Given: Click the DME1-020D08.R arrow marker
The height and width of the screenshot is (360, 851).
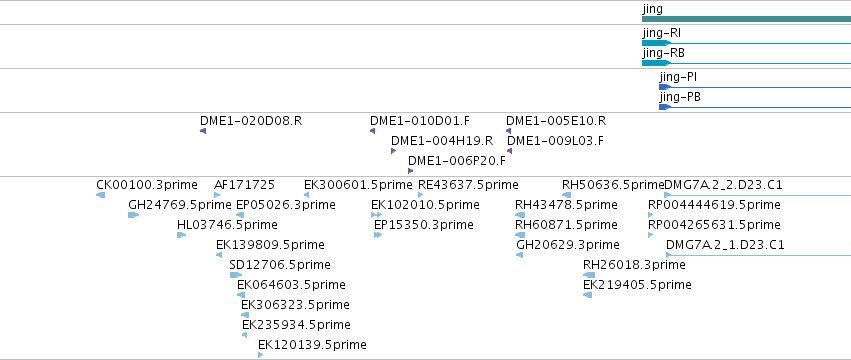Looking at the screenshot, I should tap(203, 131).
